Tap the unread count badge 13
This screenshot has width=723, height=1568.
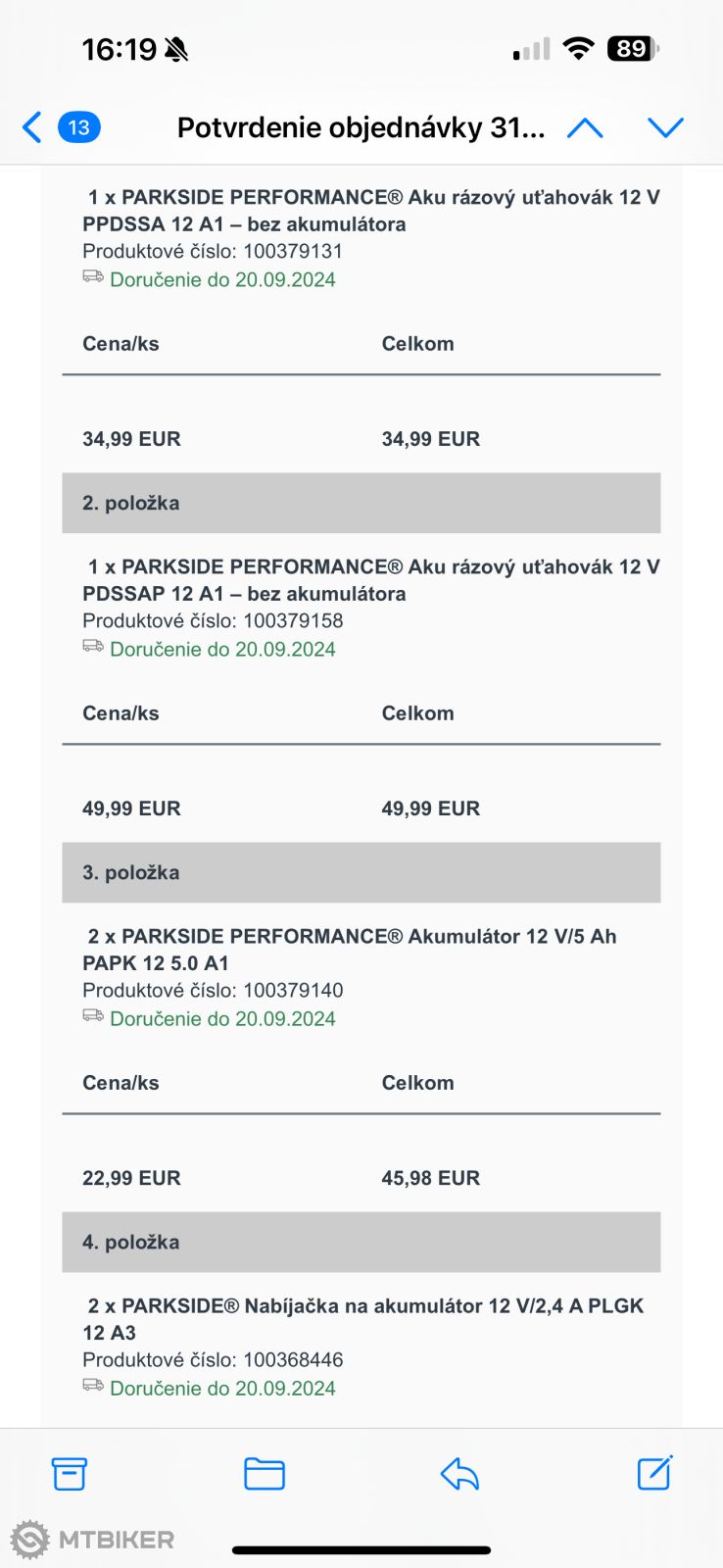[79, 127]
